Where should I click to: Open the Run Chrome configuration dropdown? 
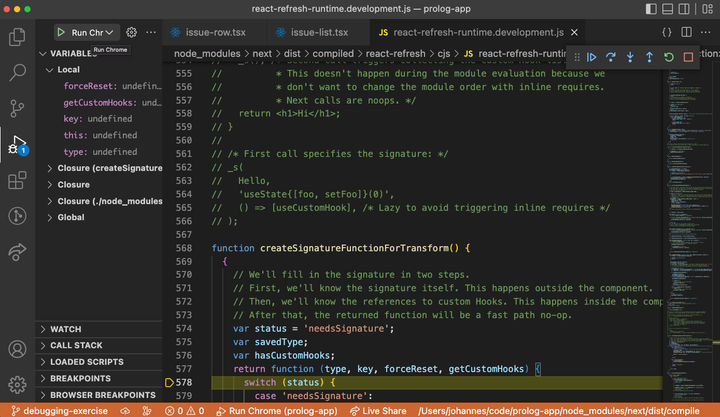(x=110, y=33)
